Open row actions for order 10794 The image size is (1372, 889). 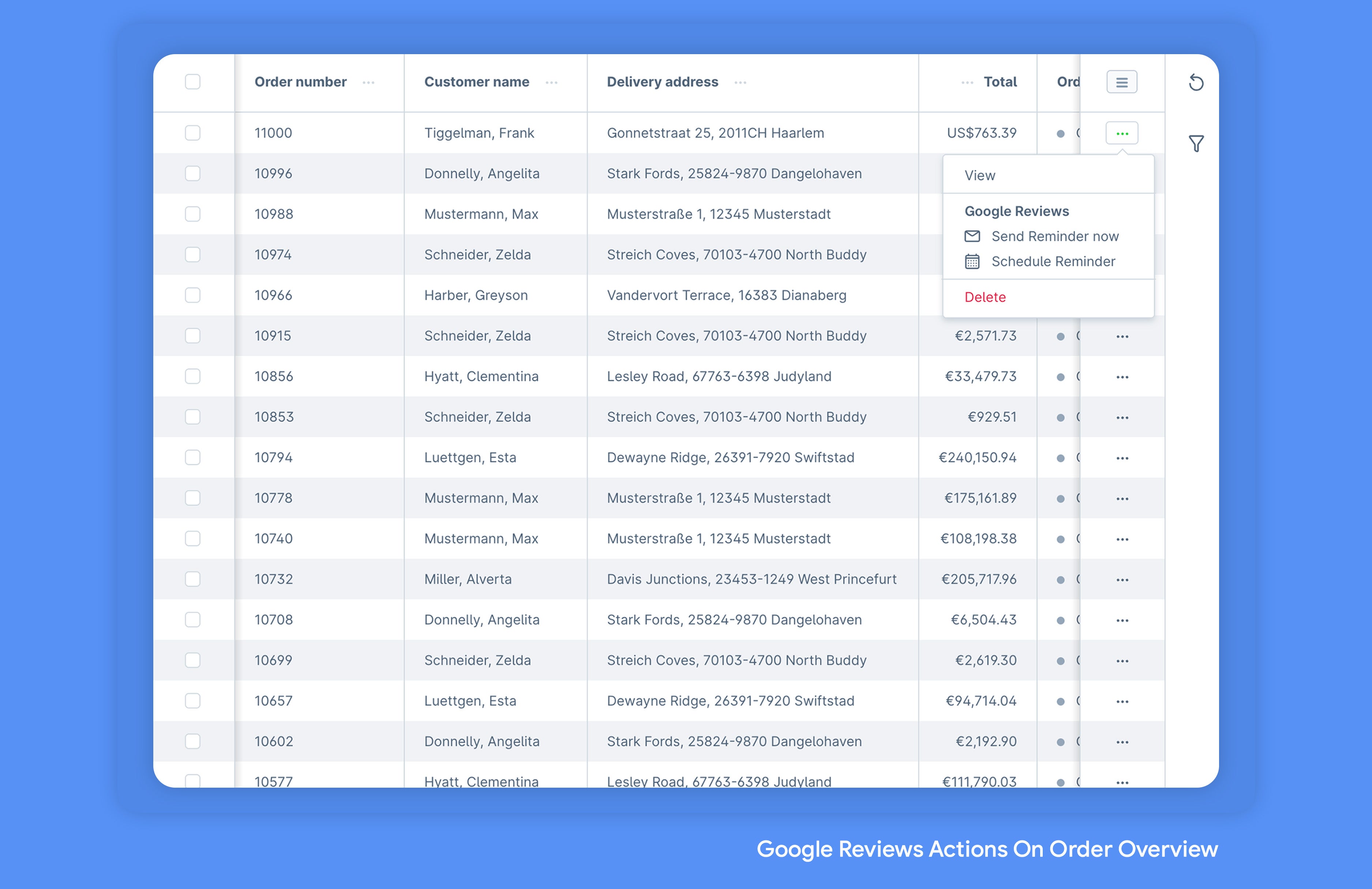pos(1122,458)
